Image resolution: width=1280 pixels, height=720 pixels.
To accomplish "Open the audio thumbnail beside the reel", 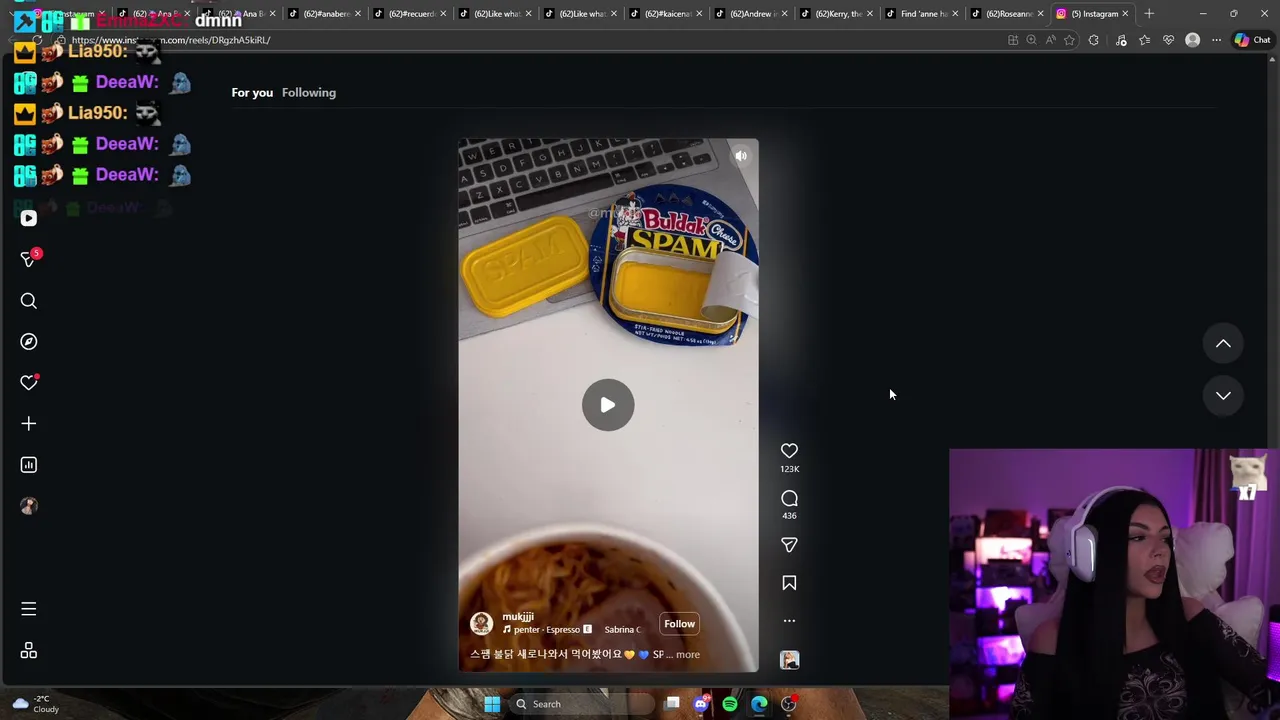I will [789, 660].
